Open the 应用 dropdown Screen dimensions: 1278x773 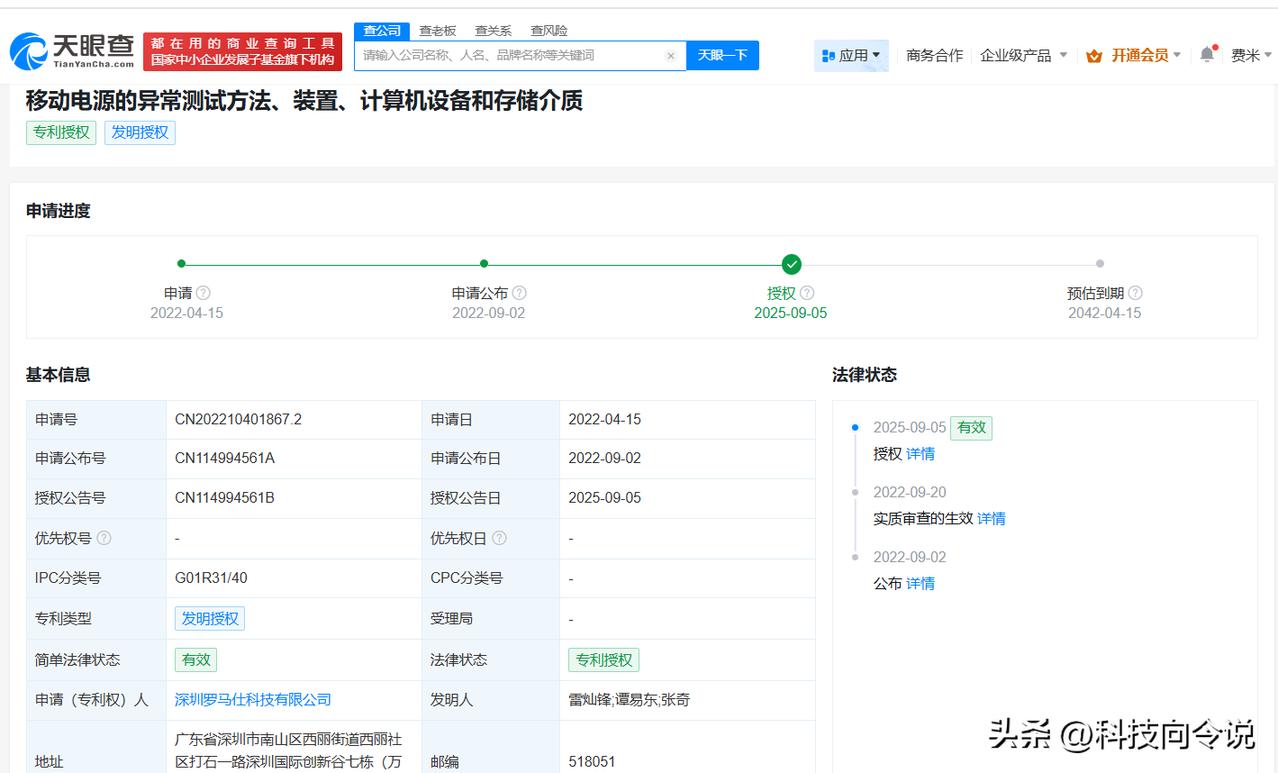(851, 56)
